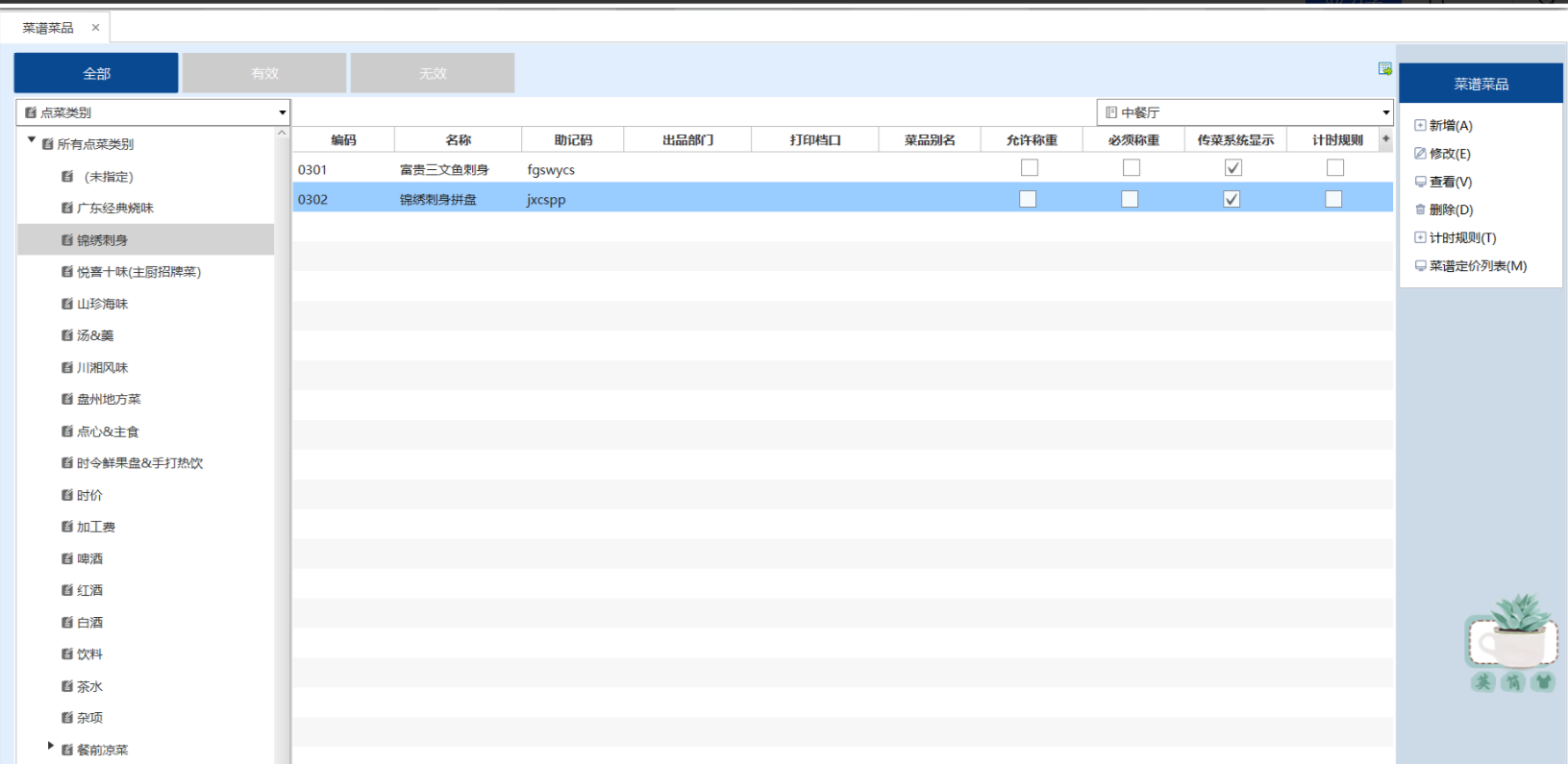This screenshot has width=1568, height=764.
Task: Switch to the 有效 filter tab
Action: click(x=264, y=73)
